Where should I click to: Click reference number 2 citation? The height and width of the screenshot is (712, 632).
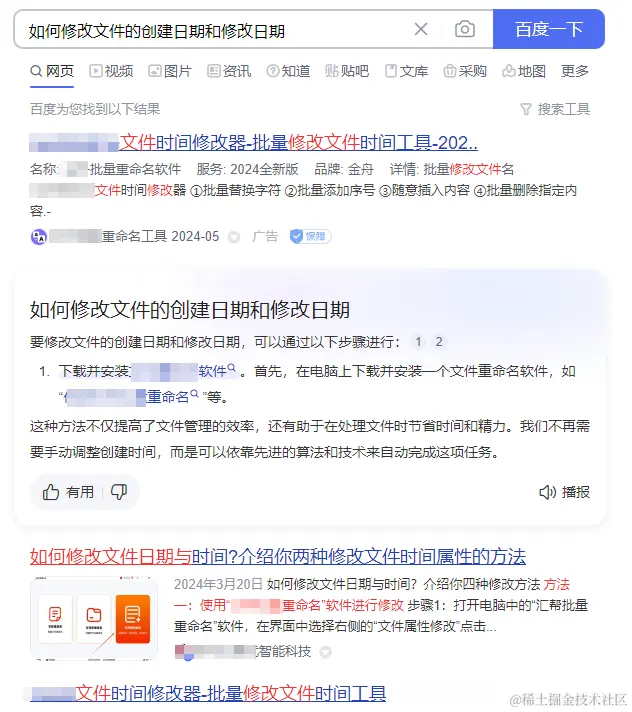439,341
